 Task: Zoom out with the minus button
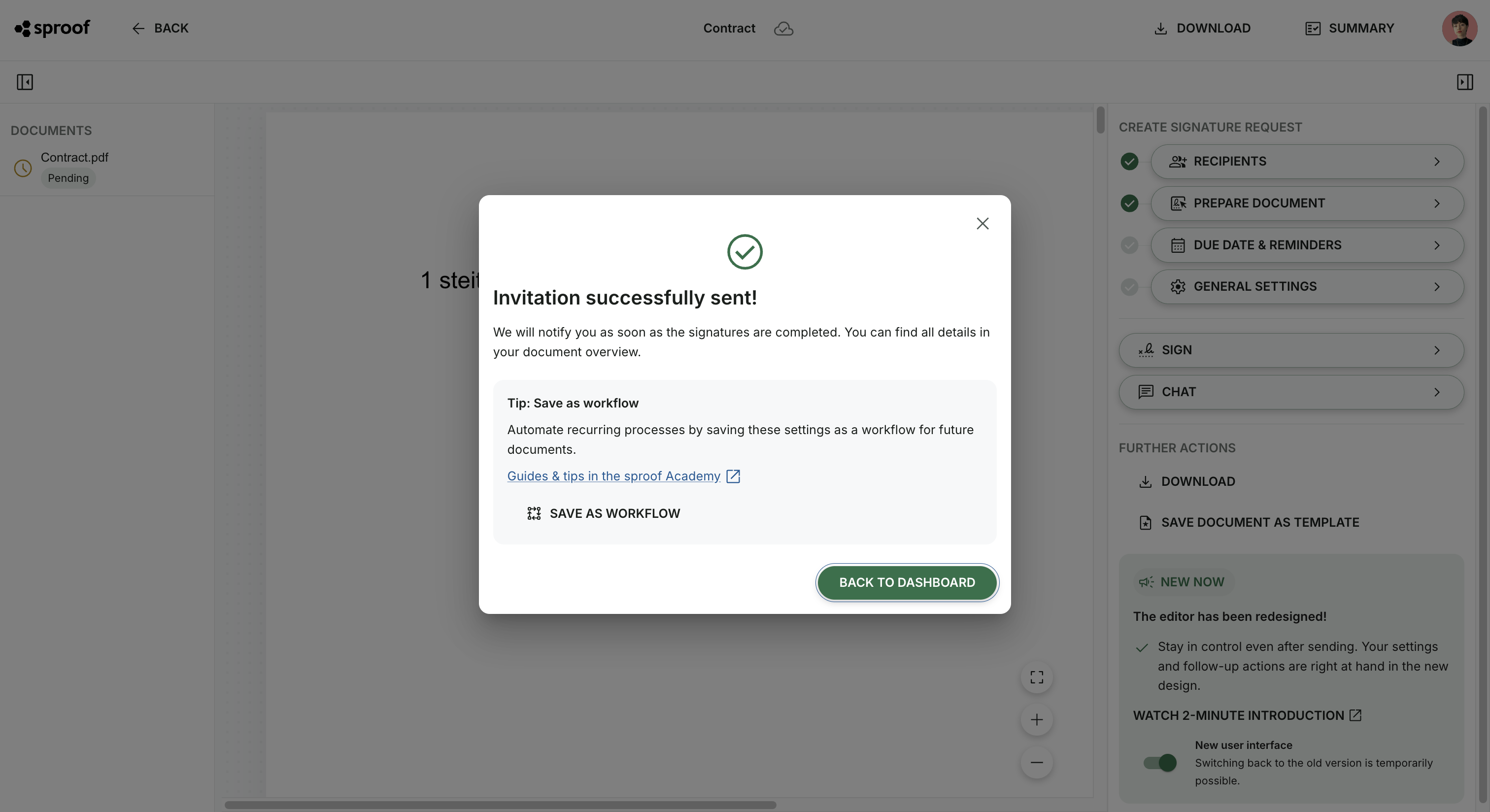coord(1037,762)
